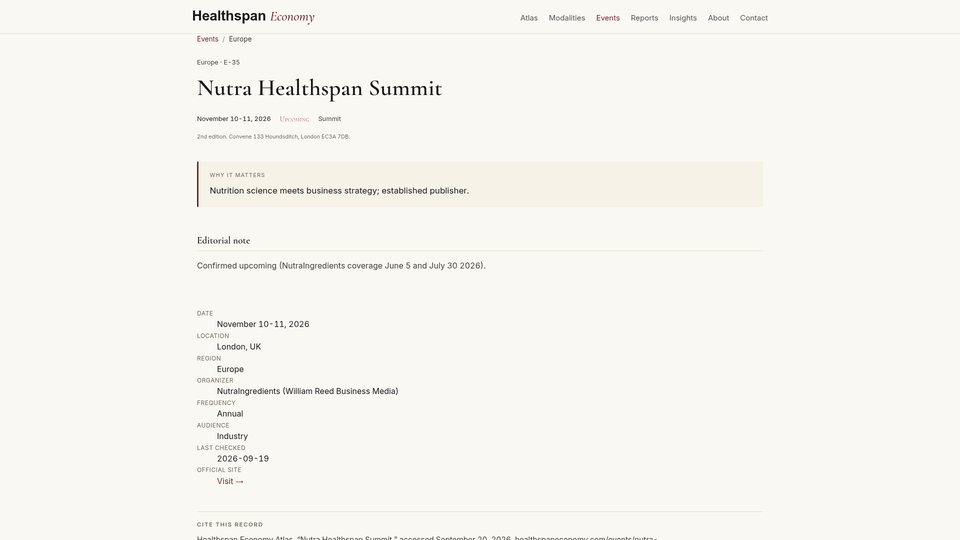
Task: Click the Date field value November 10–11, 2026
Action: click(x=263, y=324)
